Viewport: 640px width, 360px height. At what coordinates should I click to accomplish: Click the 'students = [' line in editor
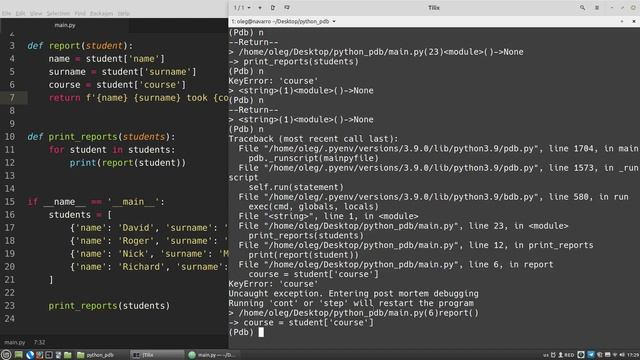point(80,215)
